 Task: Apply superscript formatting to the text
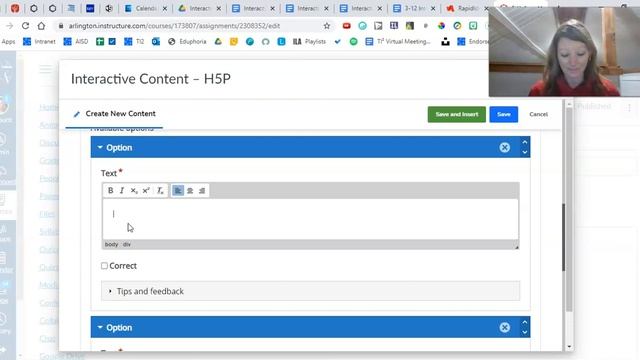pyautogui.click(x=146, y=191)
